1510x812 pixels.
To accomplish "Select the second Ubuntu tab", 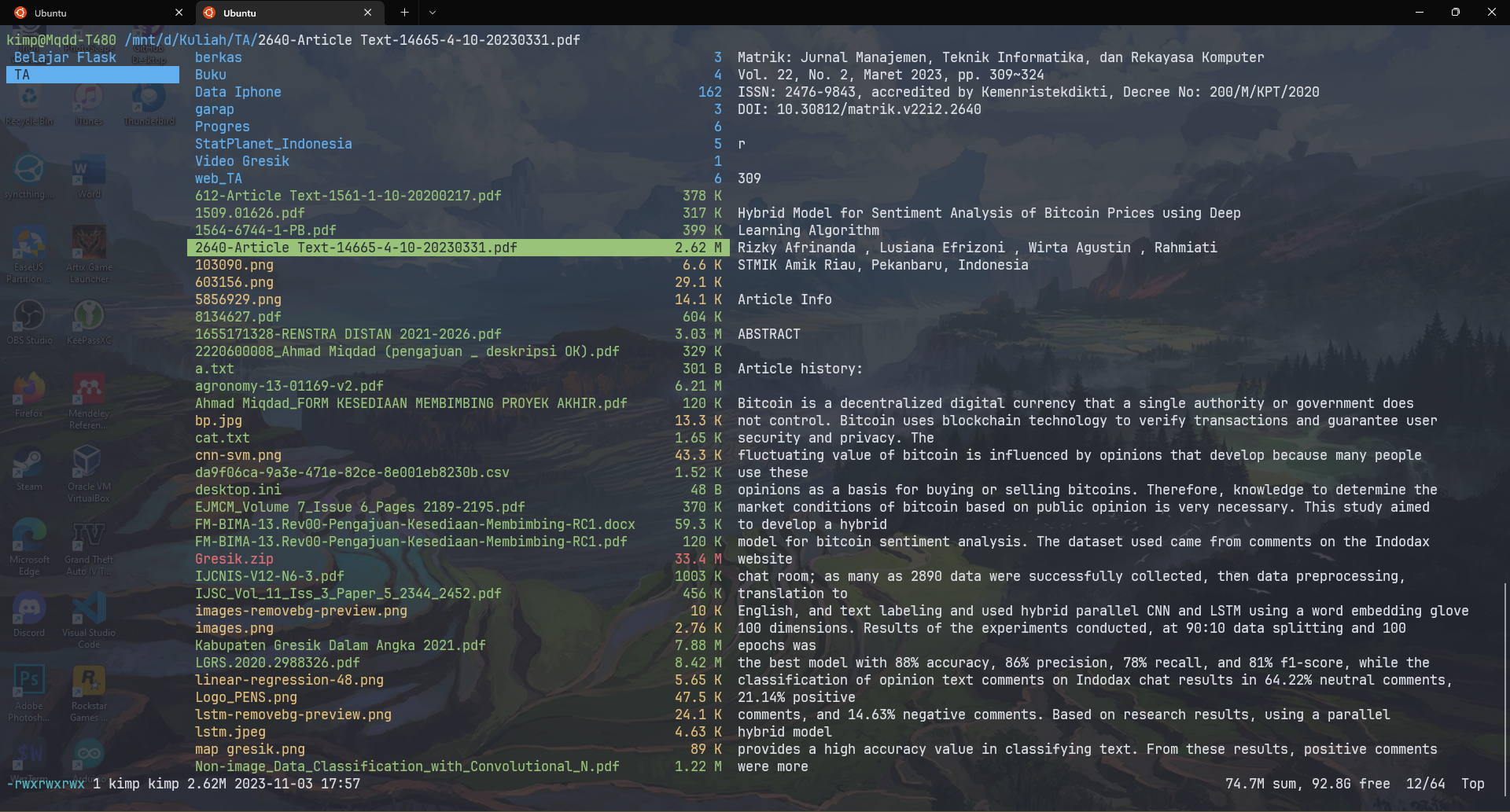I will (283, 13).
